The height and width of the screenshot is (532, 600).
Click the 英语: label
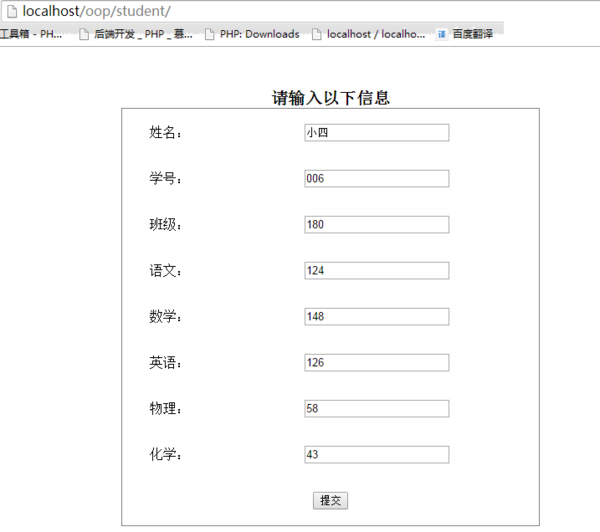165,362
